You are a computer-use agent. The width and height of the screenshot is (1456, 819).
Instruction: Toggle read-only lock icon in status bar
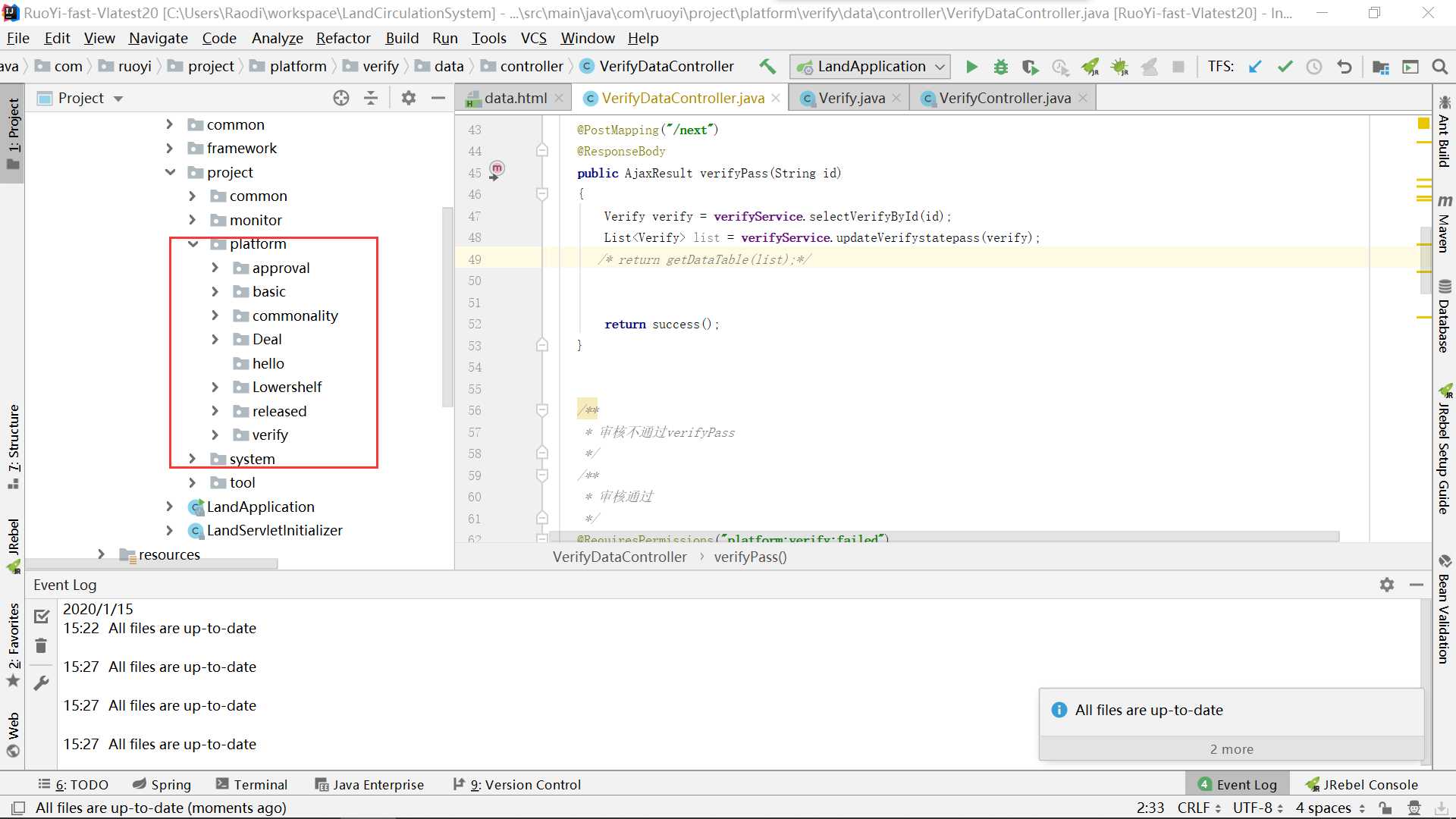click(1385, 808)
